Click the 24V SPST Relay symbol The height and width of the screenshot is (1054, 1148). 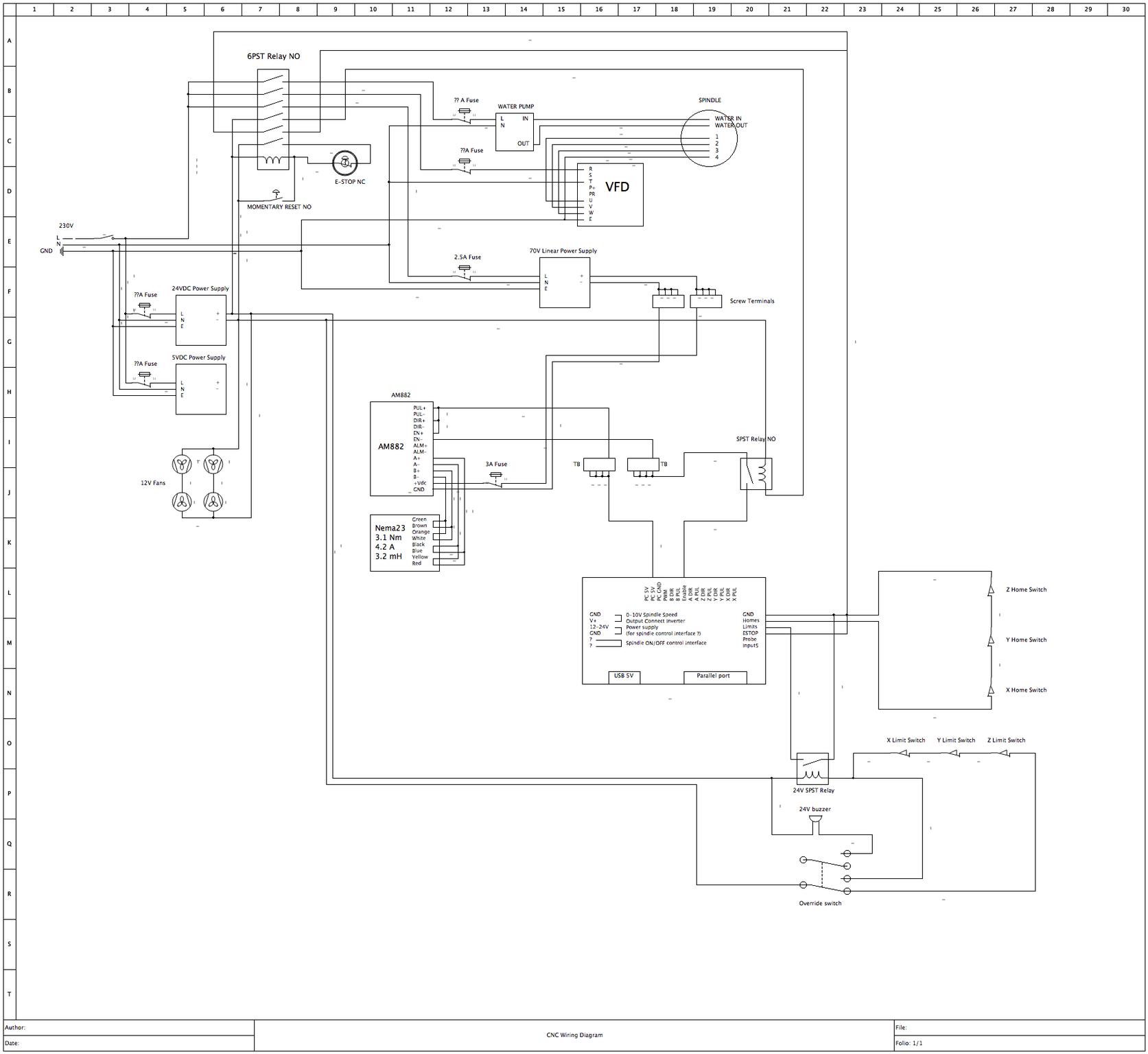(x=812, y=769)
